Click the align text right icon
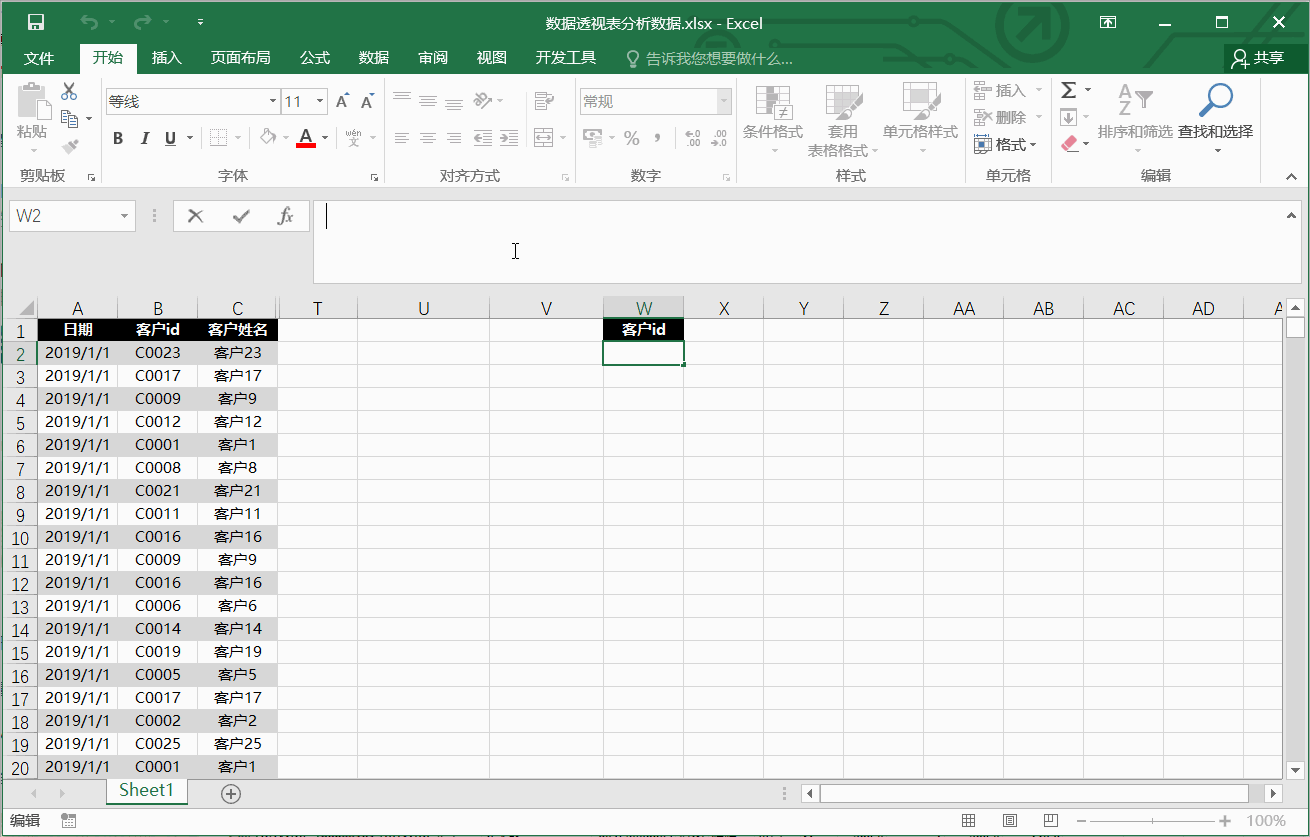This screenshot has width=1310, height=837. [x=454, y=137]
